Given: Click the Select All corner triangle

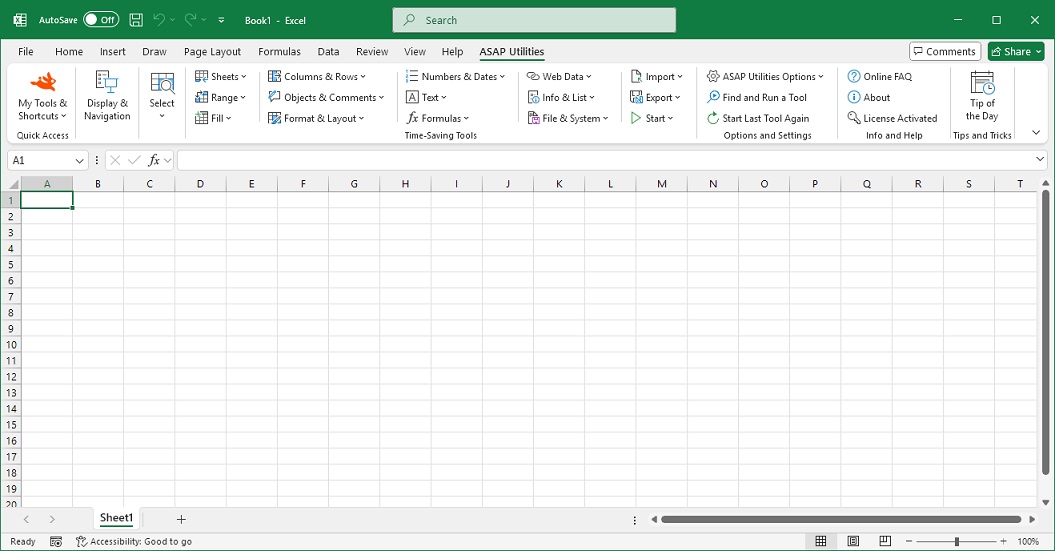Looking at the screenshot, I should tap(13, 184).
